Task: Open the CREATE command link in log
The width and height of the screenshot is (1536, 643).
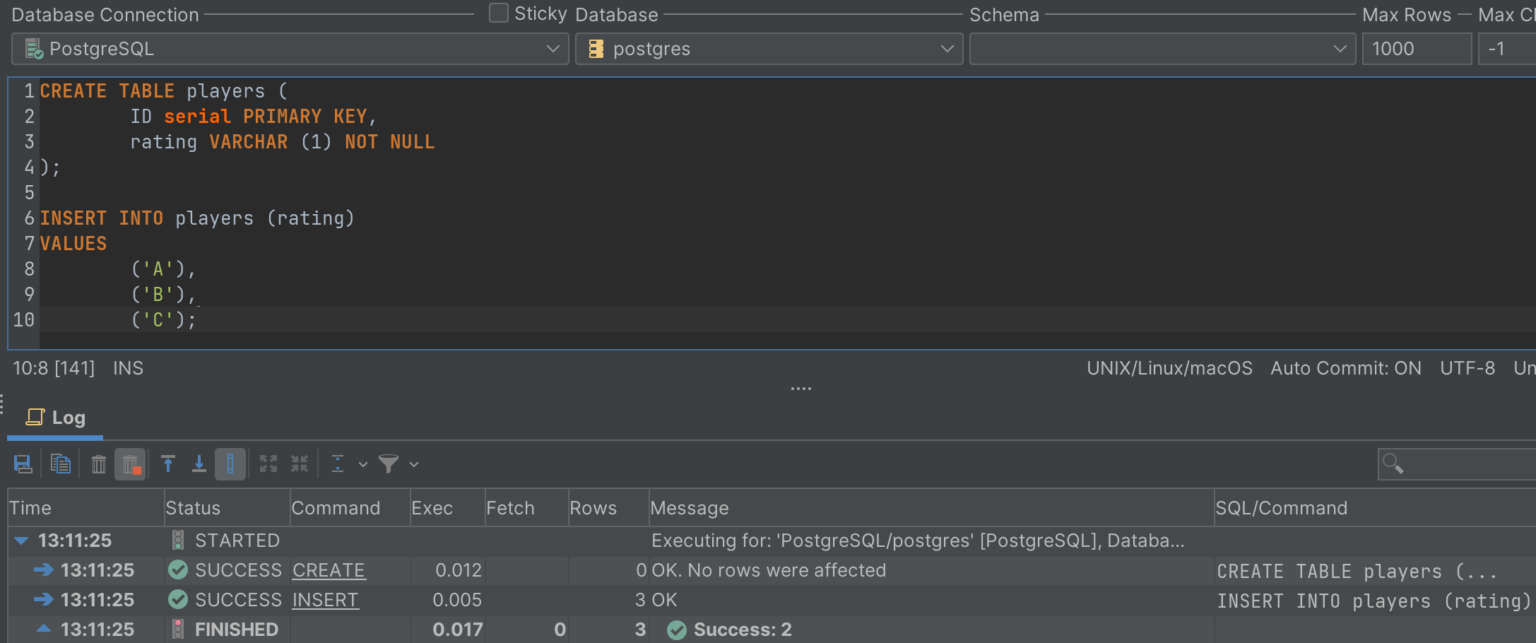Action: click(x=329, y=570)
